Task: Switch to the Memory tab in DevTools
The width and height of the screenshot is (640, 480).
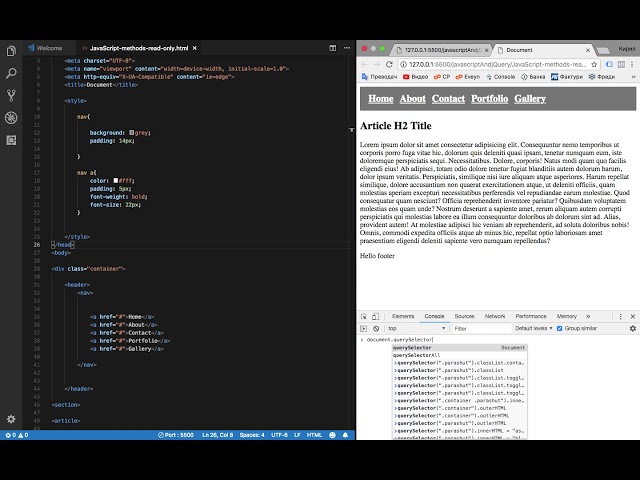Action: 567,317
